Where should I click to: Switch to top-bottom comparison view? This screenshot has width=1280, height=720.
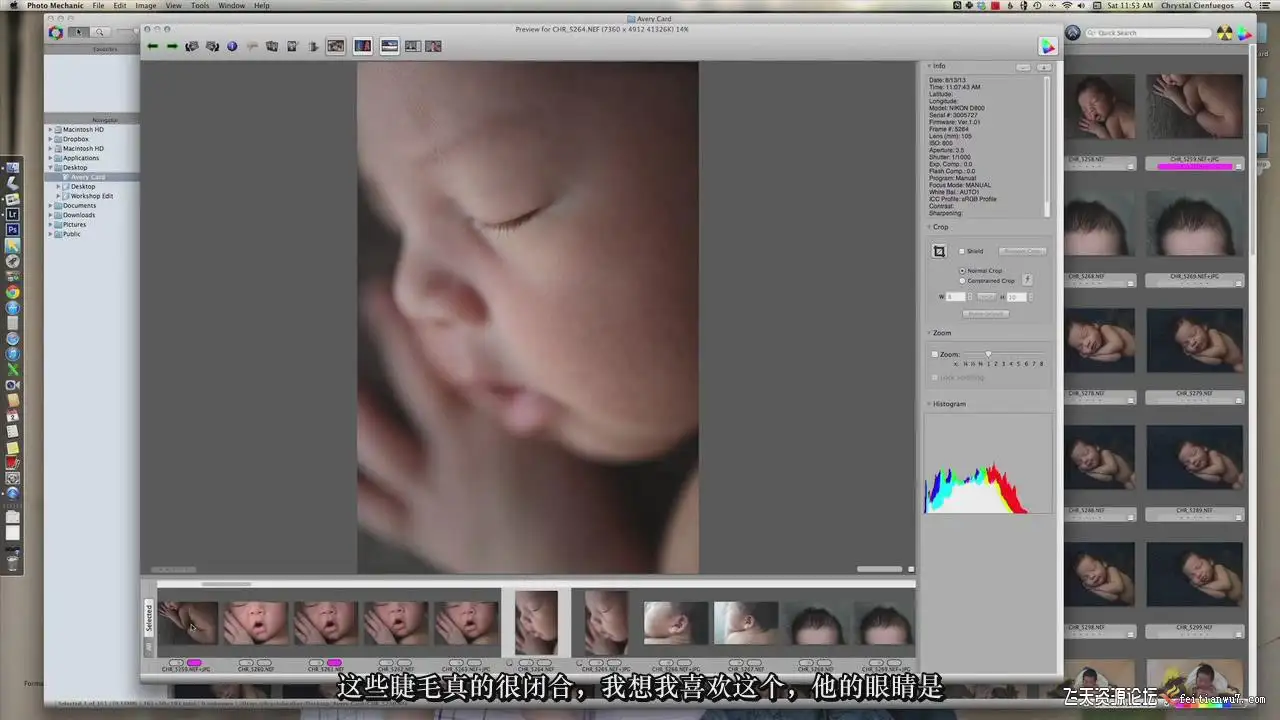tap(389, 46)
